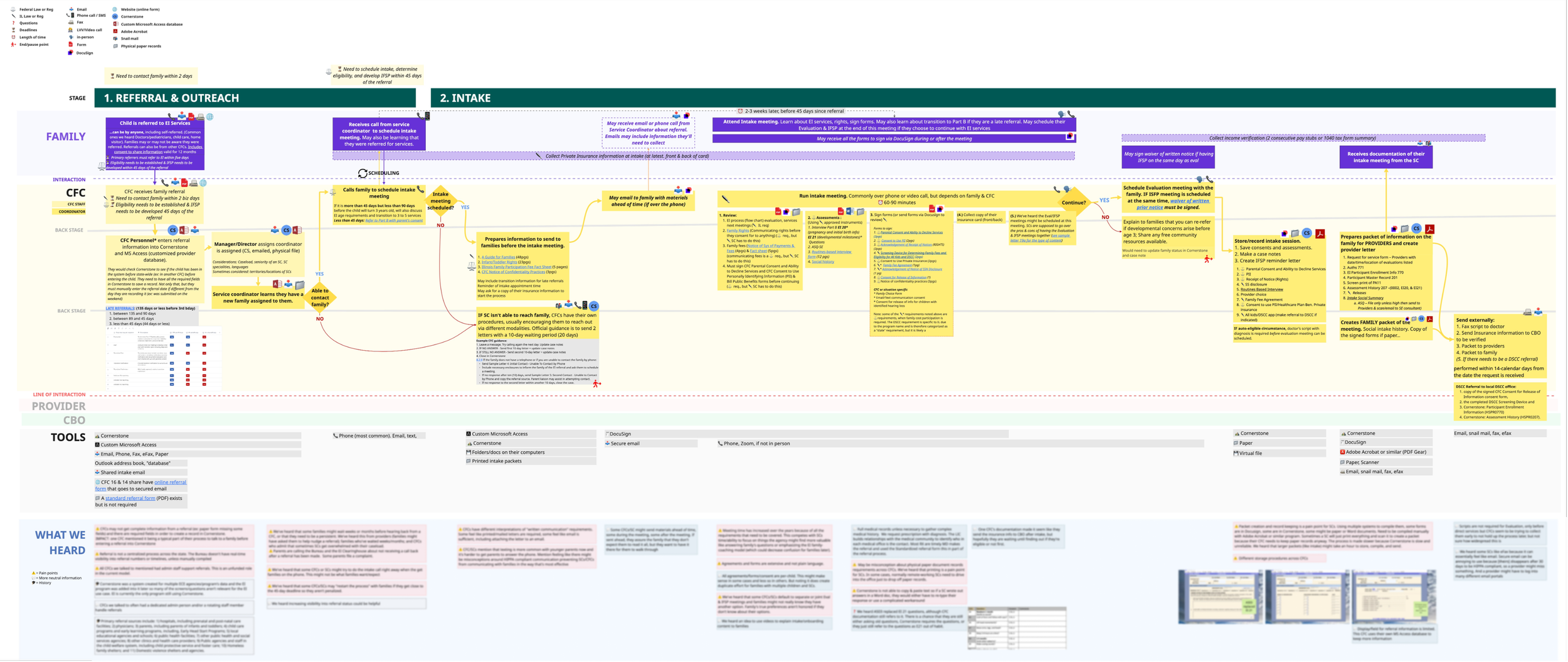
Task: Click Outlook address book, "database" tools row
Action: coord(140,464)
